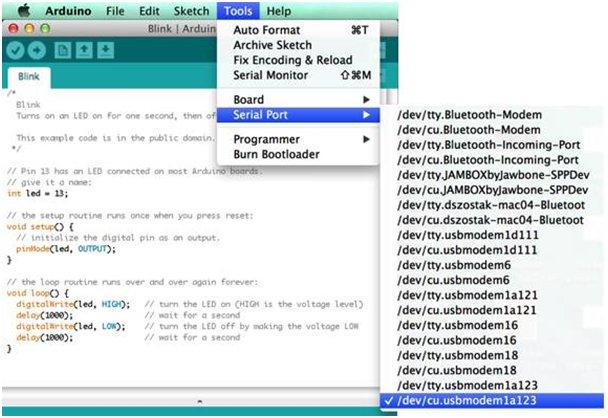Viewport: 608px width, 418px height.
Task: Open the Apple menu logo
Action: (x=22, y=11)
